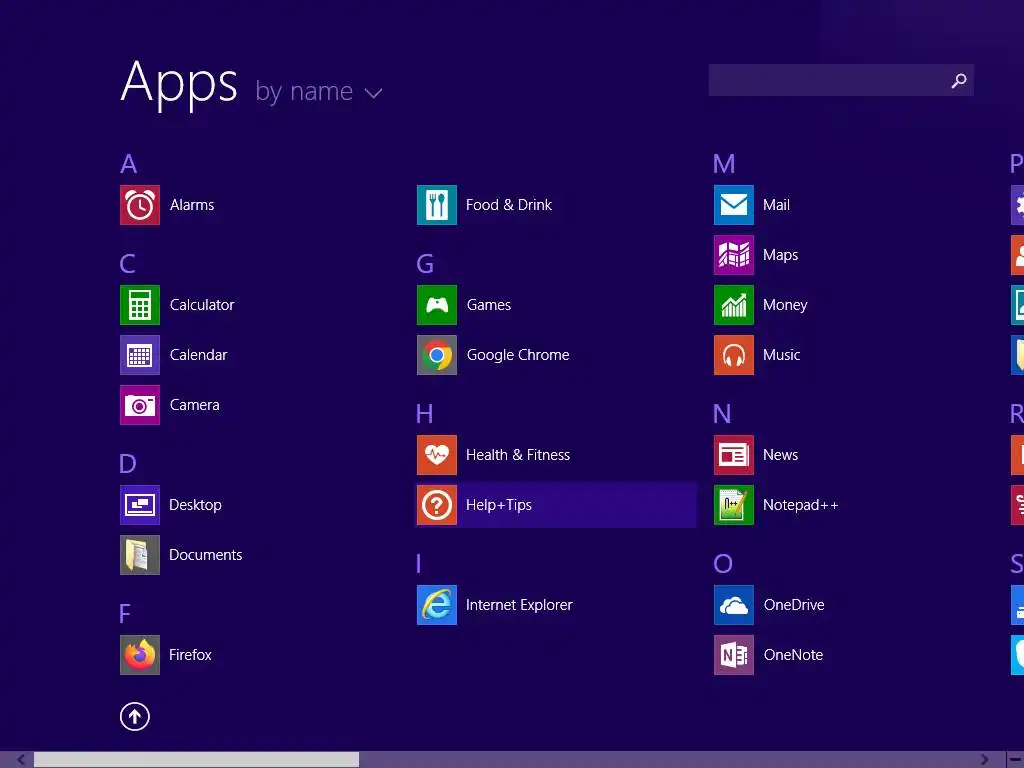
Task: Click the horizontal scrollbar thumb
Action: pyautogui.click(x=197, y=760)
